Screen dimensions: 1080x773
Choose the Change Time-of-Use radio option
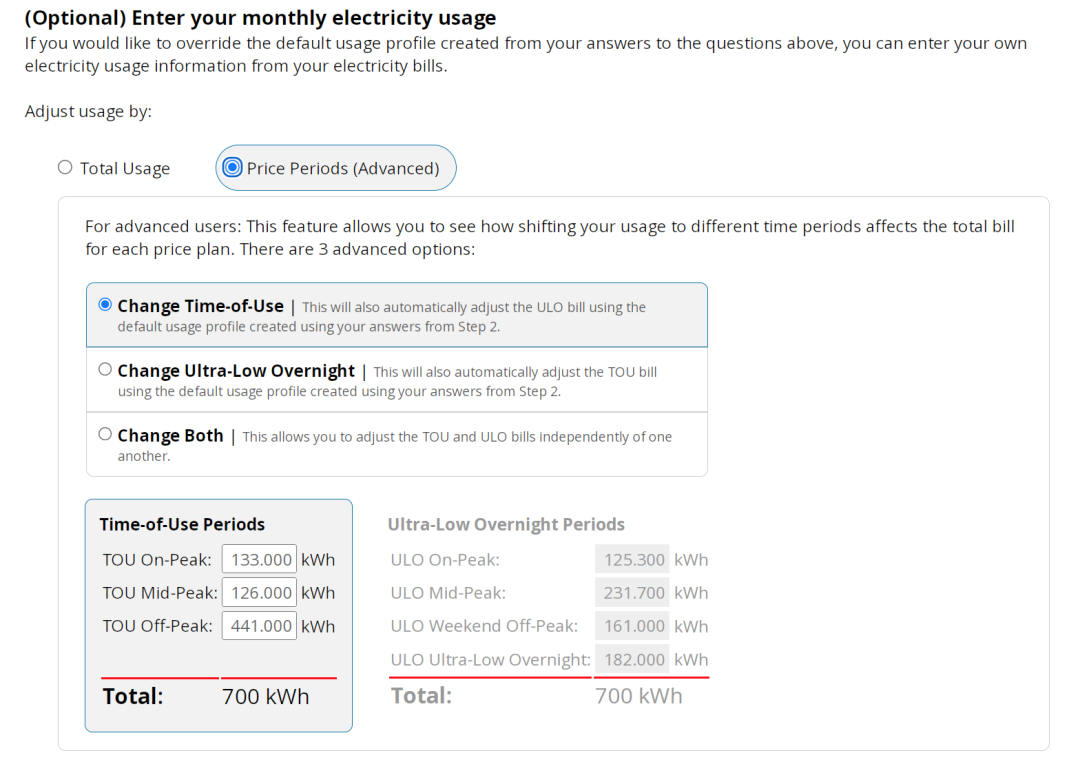(105, 305)
